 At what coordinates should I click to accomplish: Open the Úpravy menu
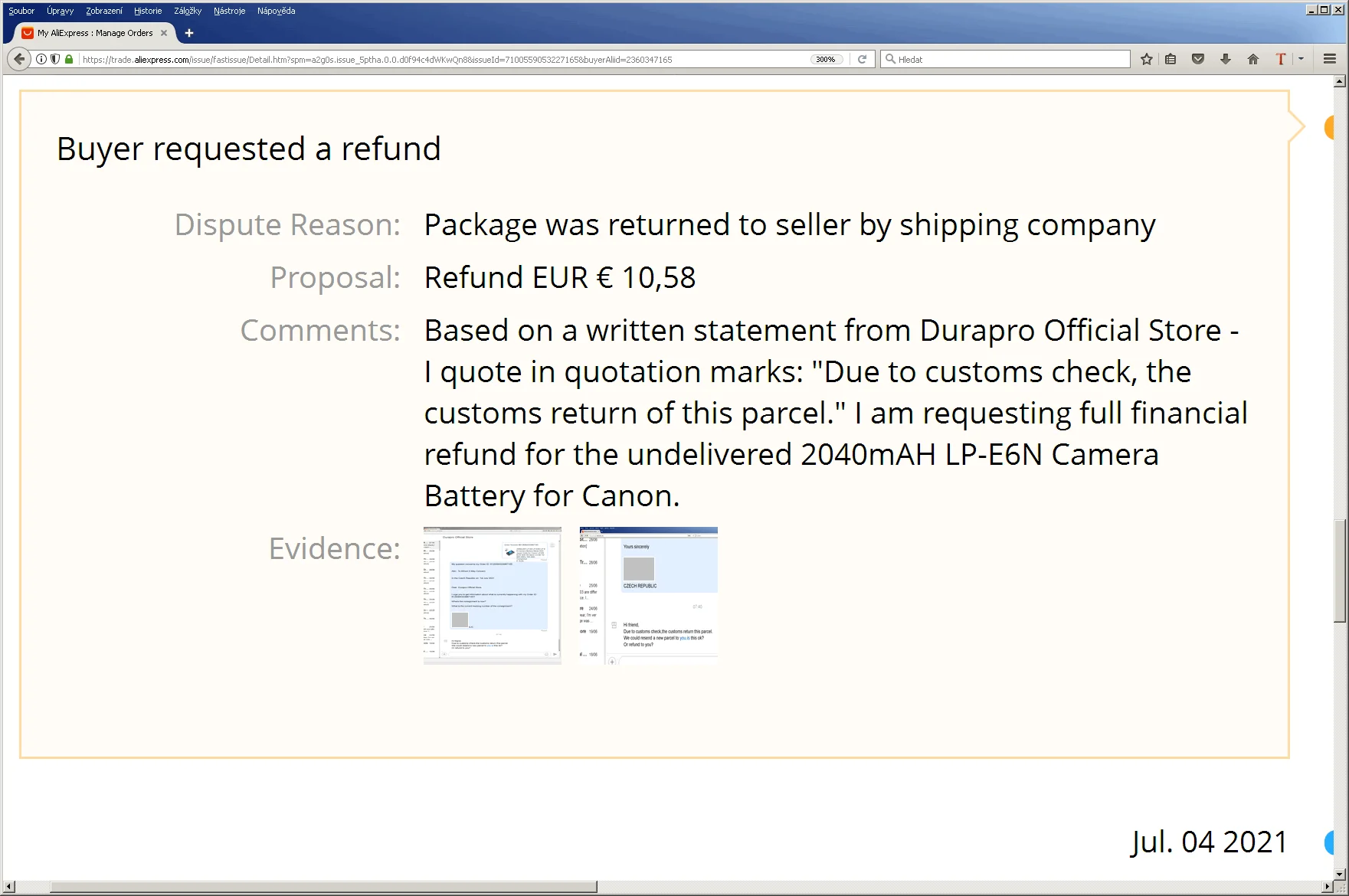coord(60,11)
